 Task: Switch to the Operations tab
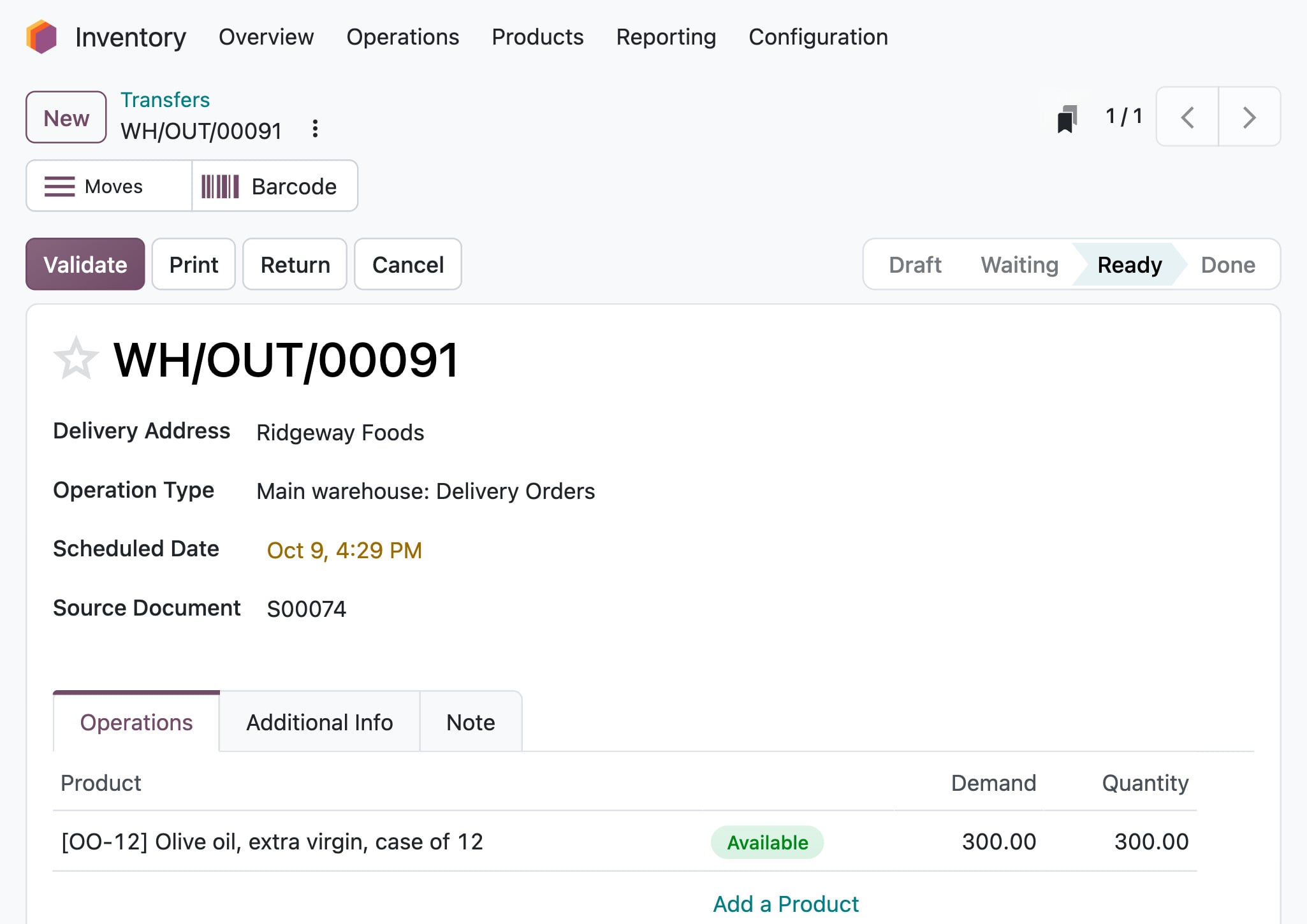136,722
